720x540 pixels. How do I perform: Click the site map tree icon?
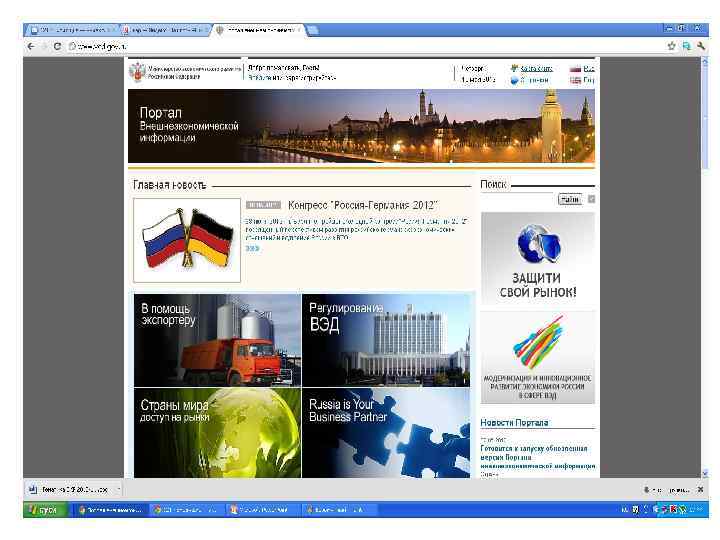[x=514, y=68]
